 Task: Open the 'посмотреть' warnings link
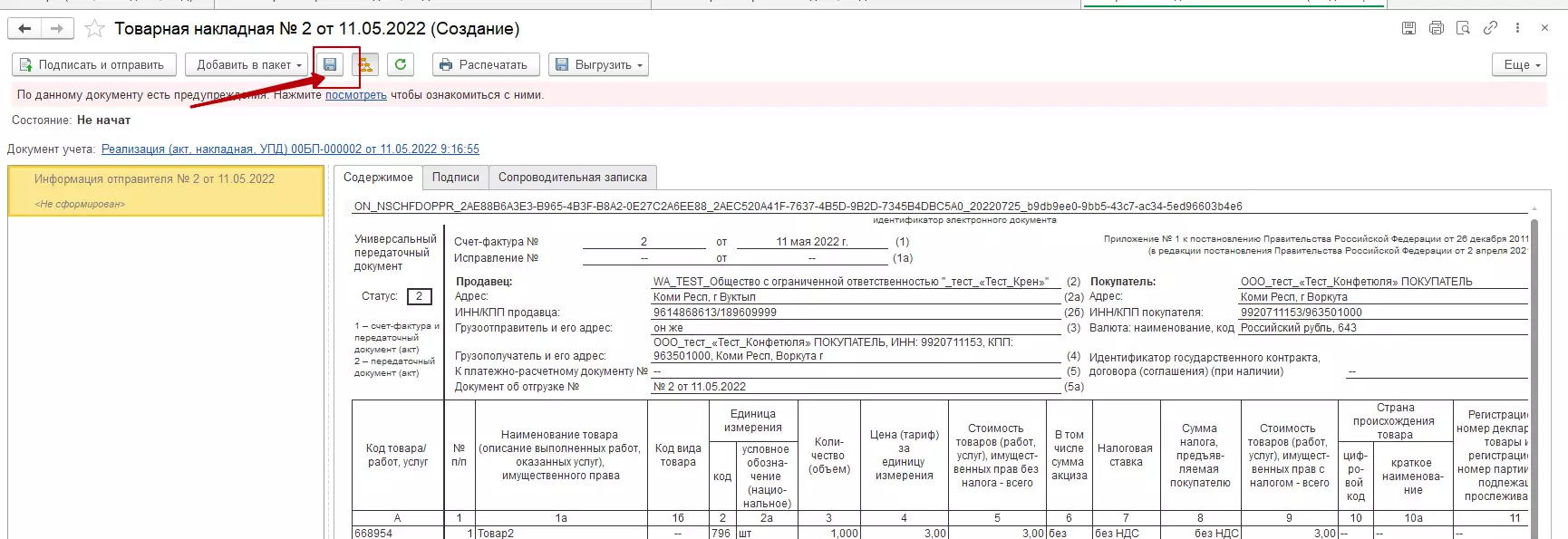coord(356,95)
